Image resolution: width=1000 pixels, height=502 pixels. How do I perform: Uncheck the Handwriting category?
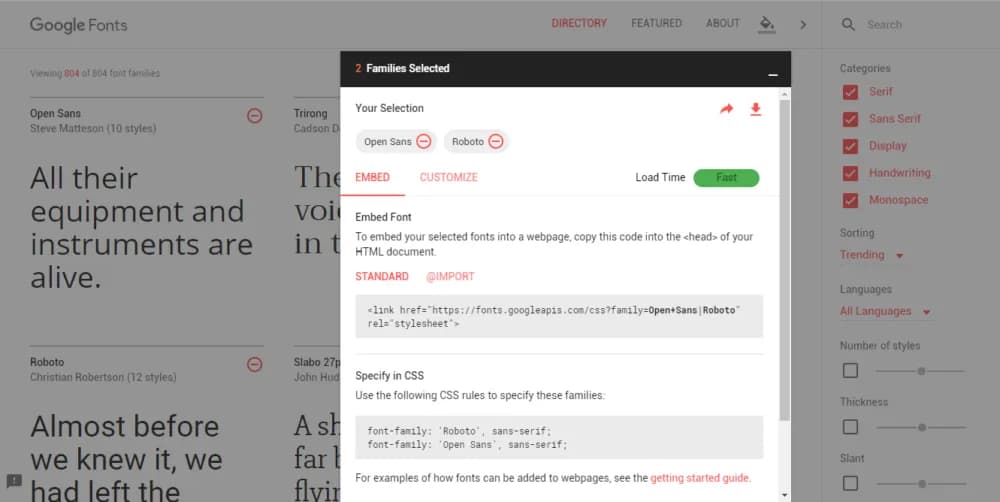click(x=850, y=173)
